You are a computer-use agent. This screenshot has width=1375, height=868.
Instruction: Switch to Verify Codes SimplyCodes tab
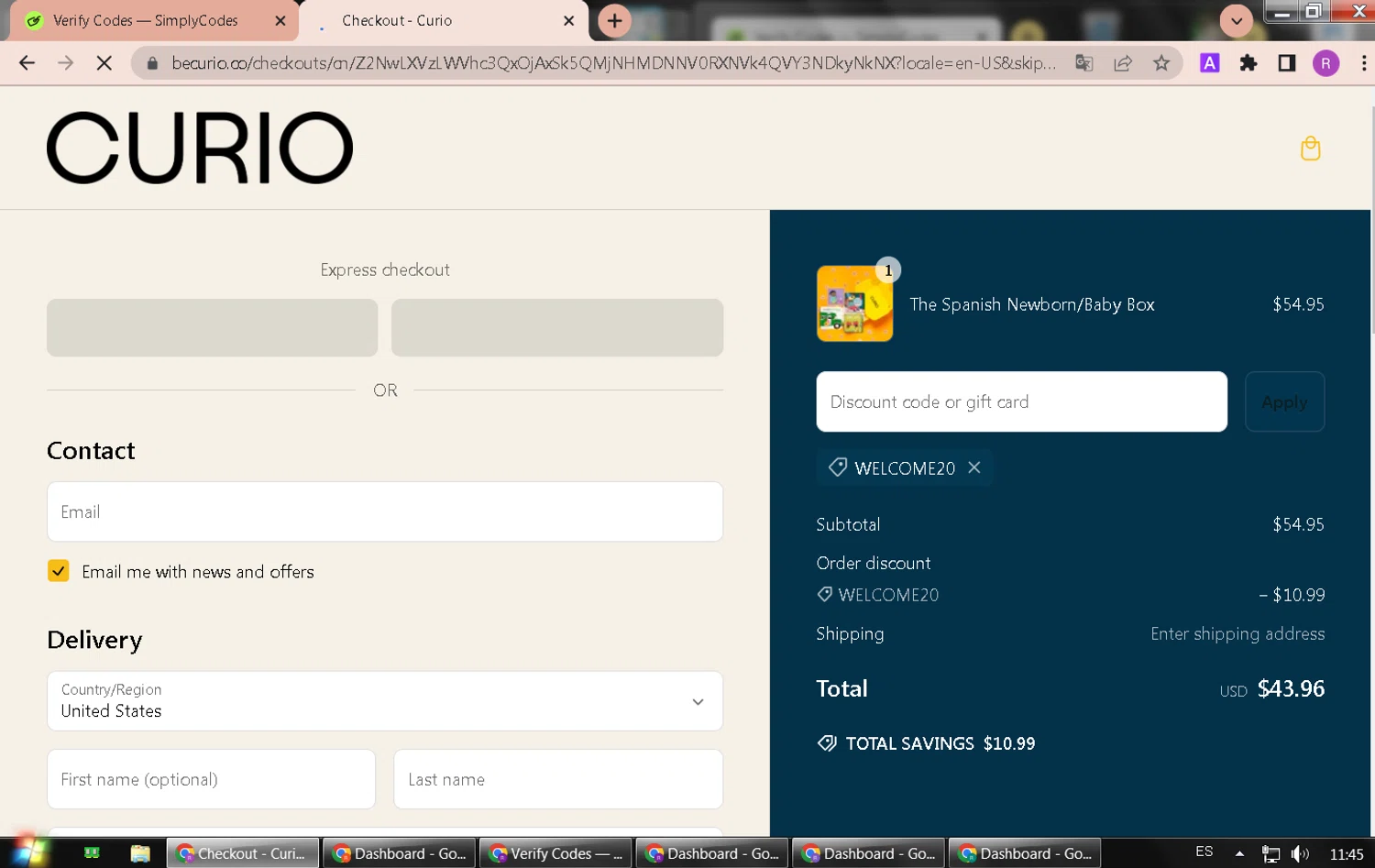(x=145, y=20)
